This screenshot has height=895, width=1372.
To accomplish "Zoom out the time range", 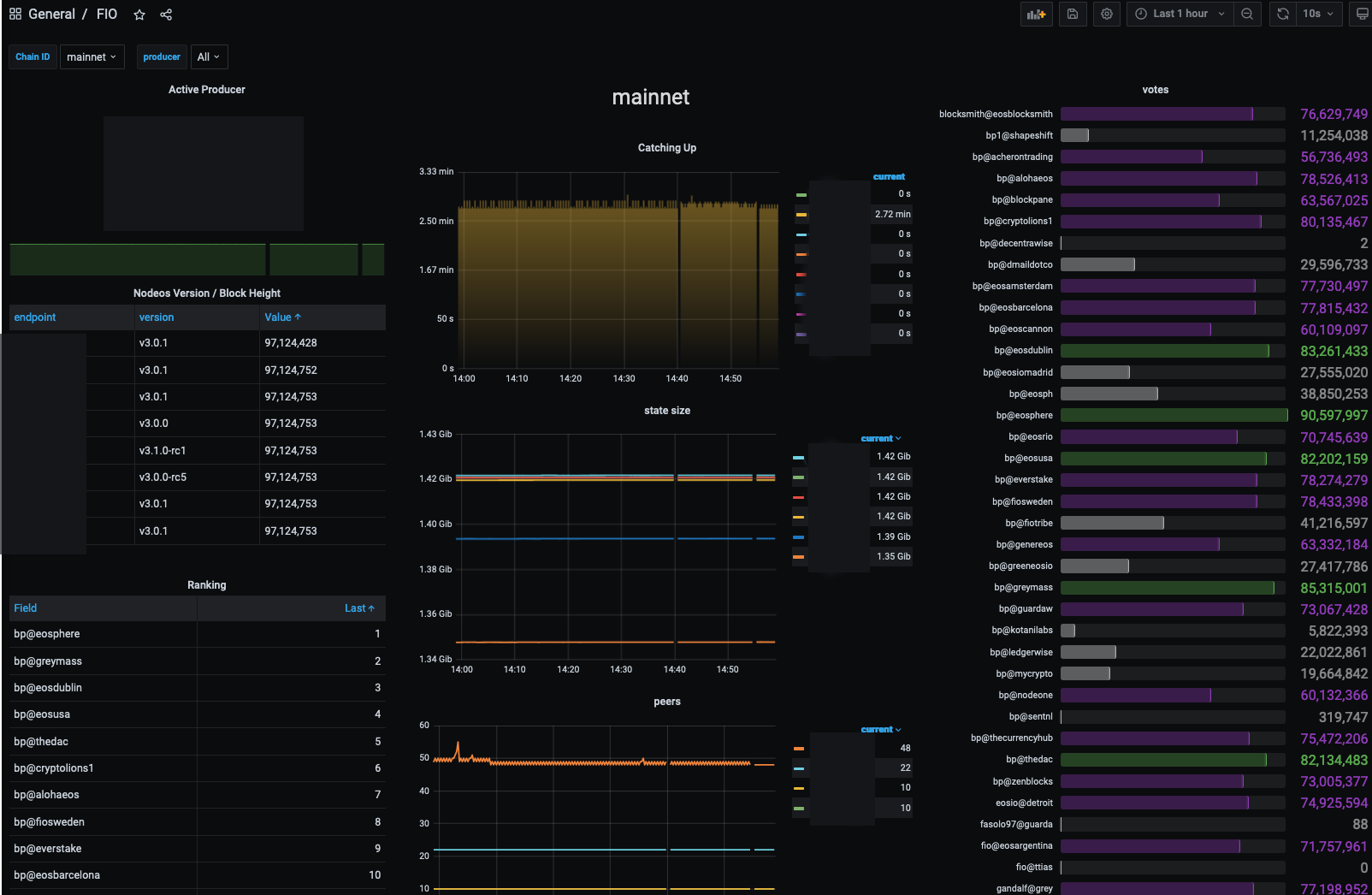I will click(1247, 15).
